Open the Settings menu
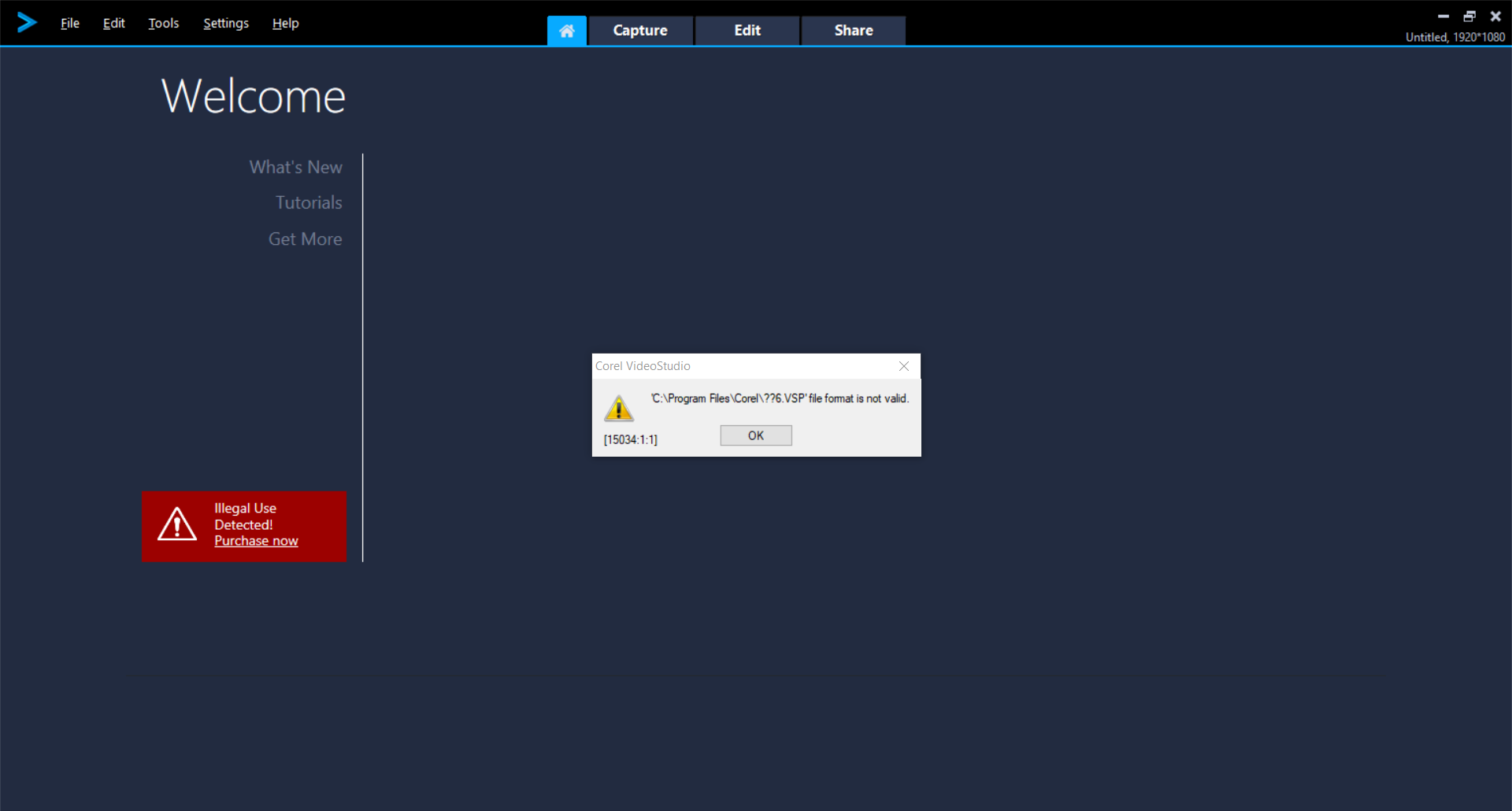The image size is (1512, 811). click(225, 24)
